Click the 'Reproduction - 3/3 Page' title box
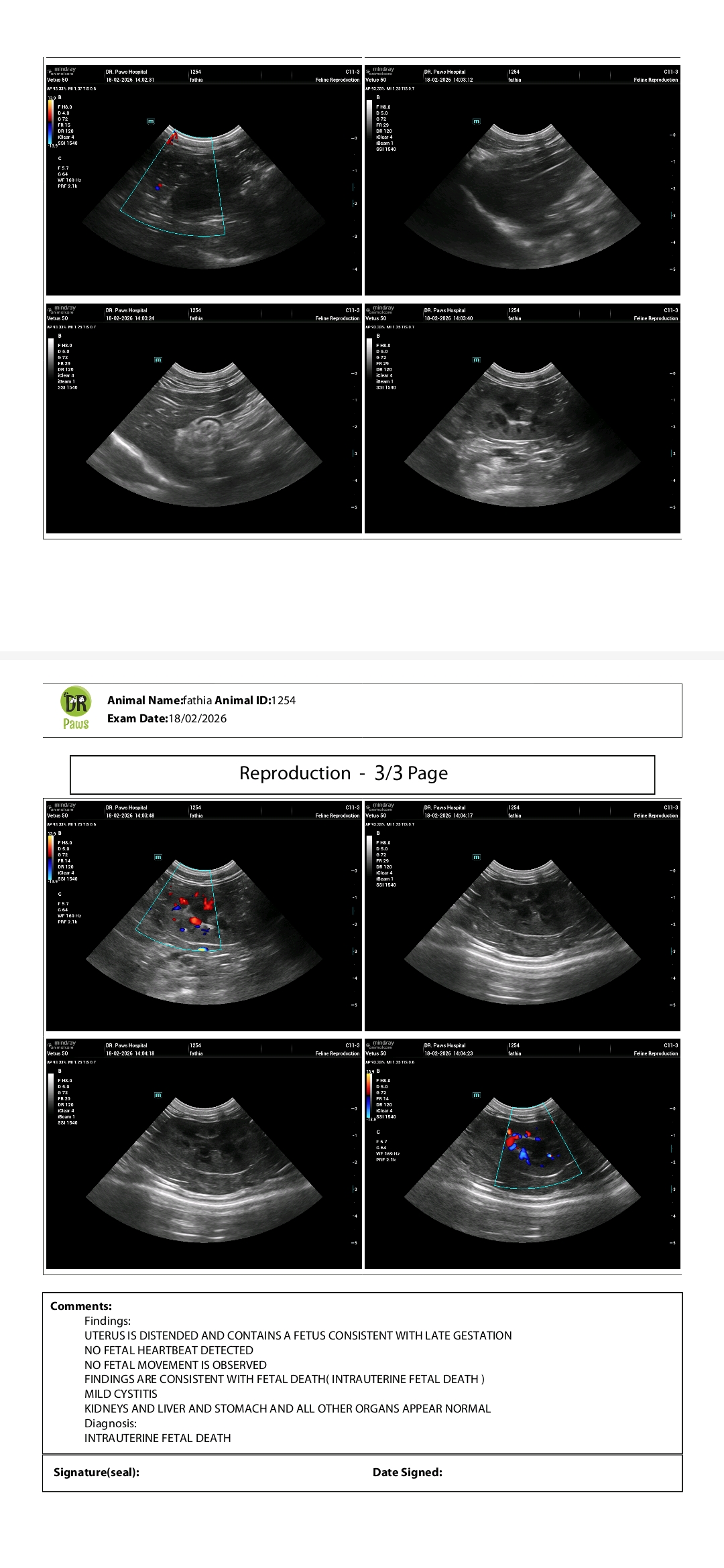This screenshot has width=724, height=1568. tap(362, 774)
